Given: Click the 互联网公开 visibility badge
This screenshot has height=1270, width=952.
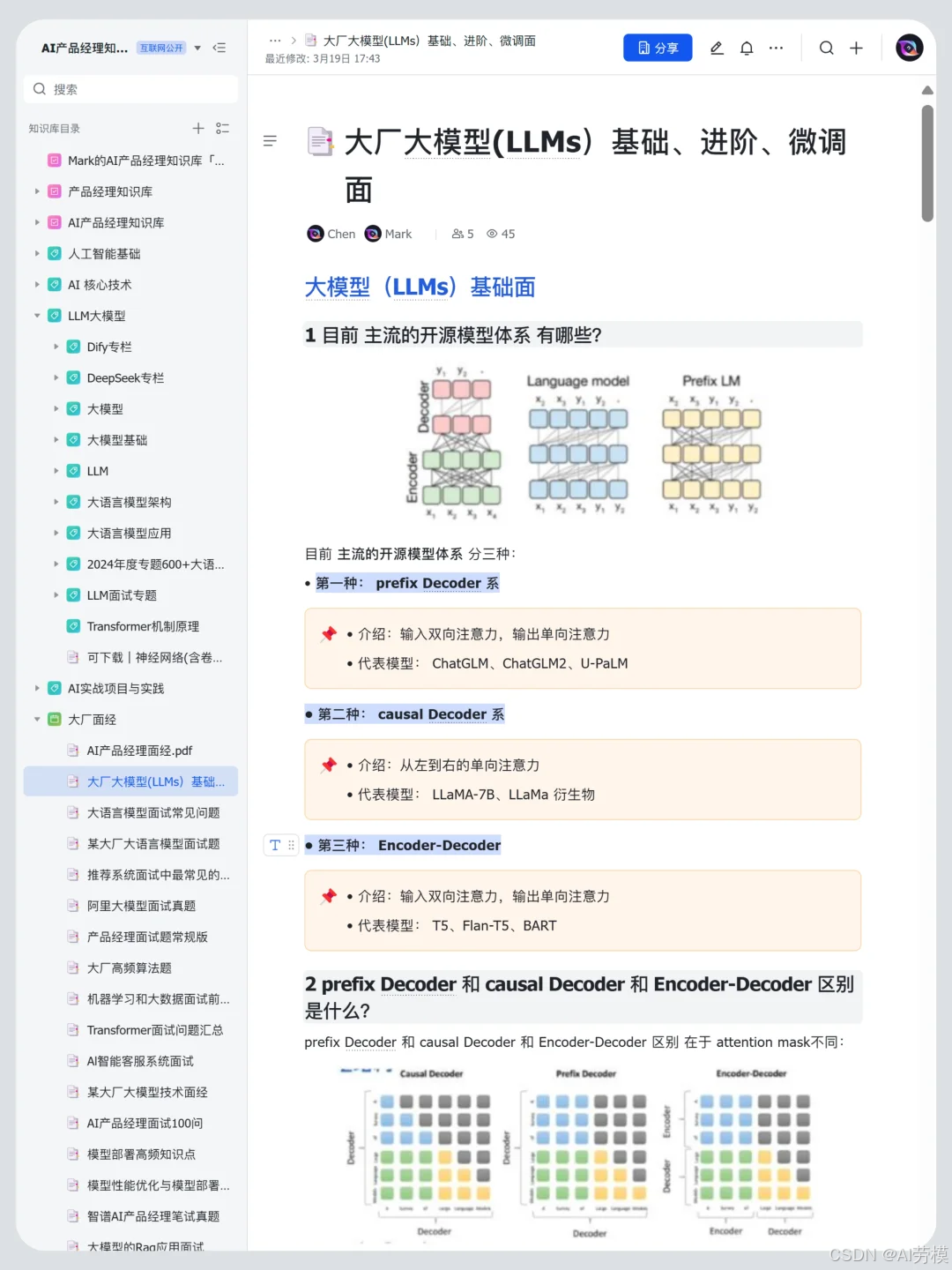Looking at the screenshot, I should (x=161, y=49).
